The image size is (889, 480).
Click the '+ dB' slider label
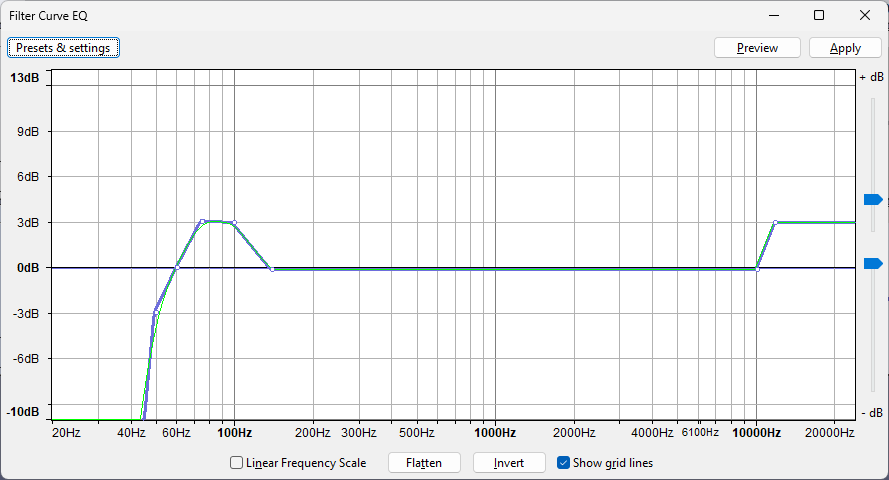871,77
